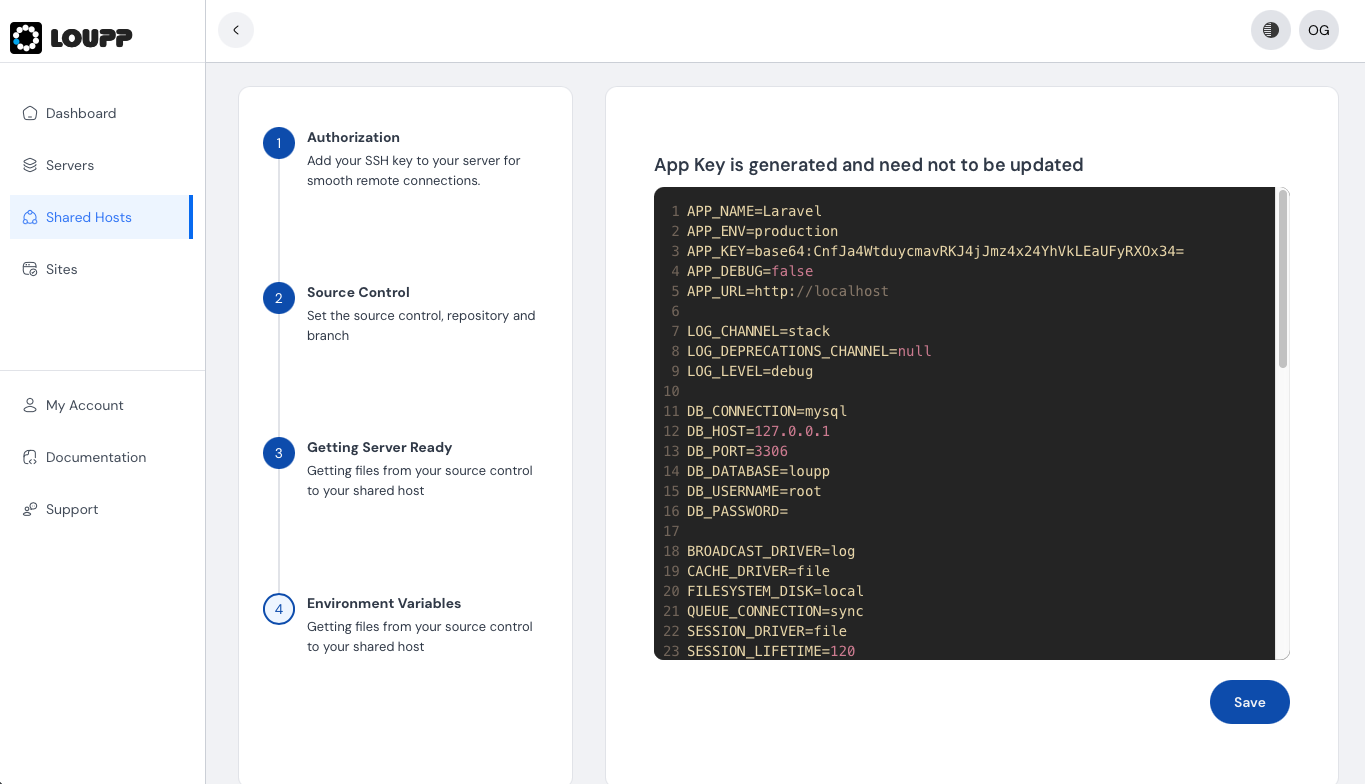Click the LOG_LEVEL=debug line
This screenshot has height=784, width=1365.
(750, 371)
